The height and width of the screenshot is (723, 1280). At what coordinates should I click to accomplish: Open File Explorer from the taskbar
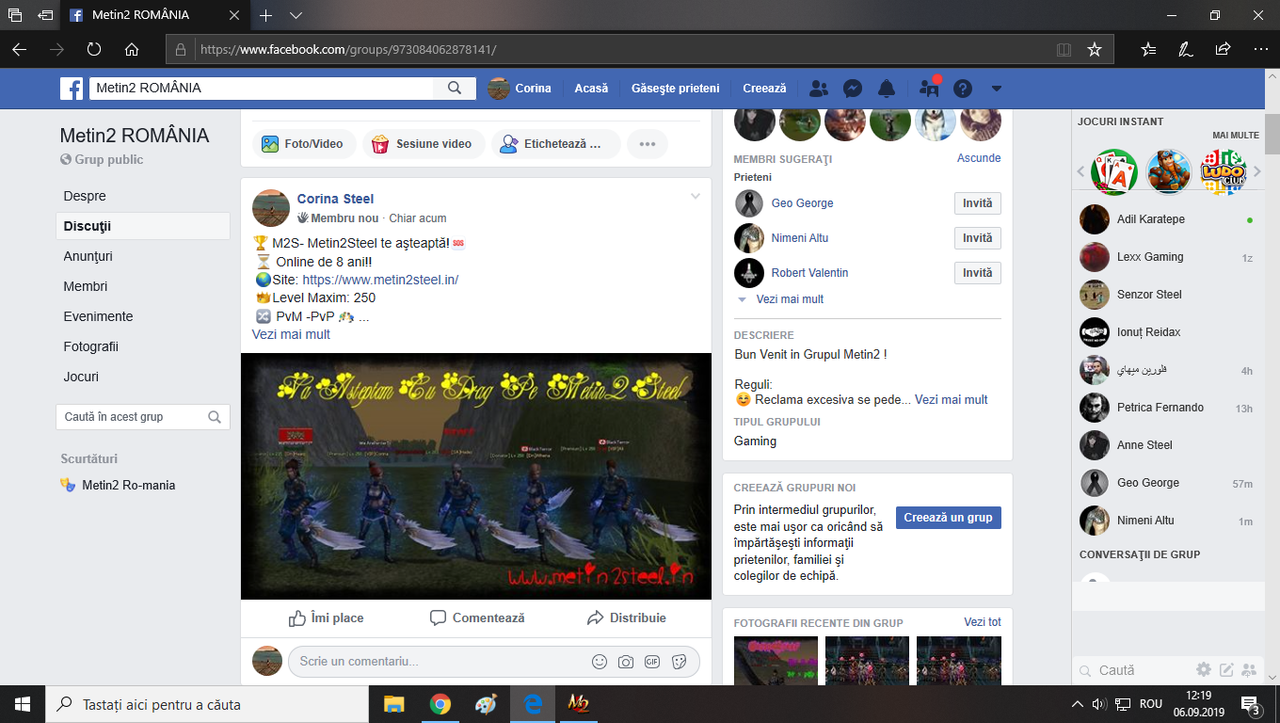pos(394,704)
